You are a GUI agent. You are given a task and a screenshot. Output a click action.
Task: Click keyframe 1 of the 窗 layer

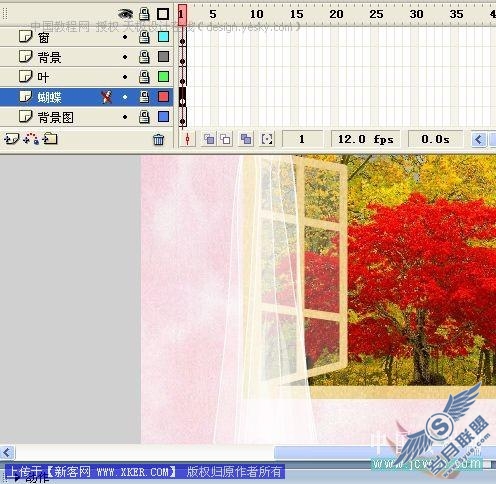(x=182, y=37)
